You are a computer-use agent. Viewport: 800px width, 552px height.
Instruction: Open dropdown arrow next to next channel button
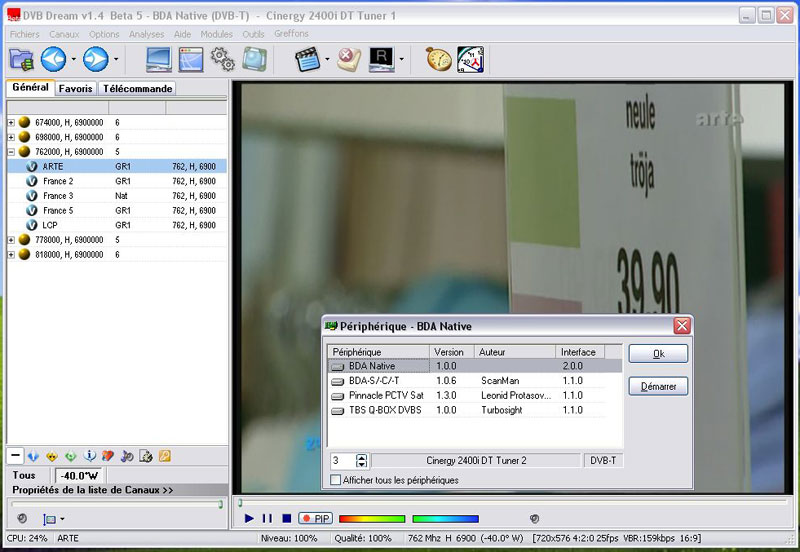pyautogui.click(x=116, y=59)
